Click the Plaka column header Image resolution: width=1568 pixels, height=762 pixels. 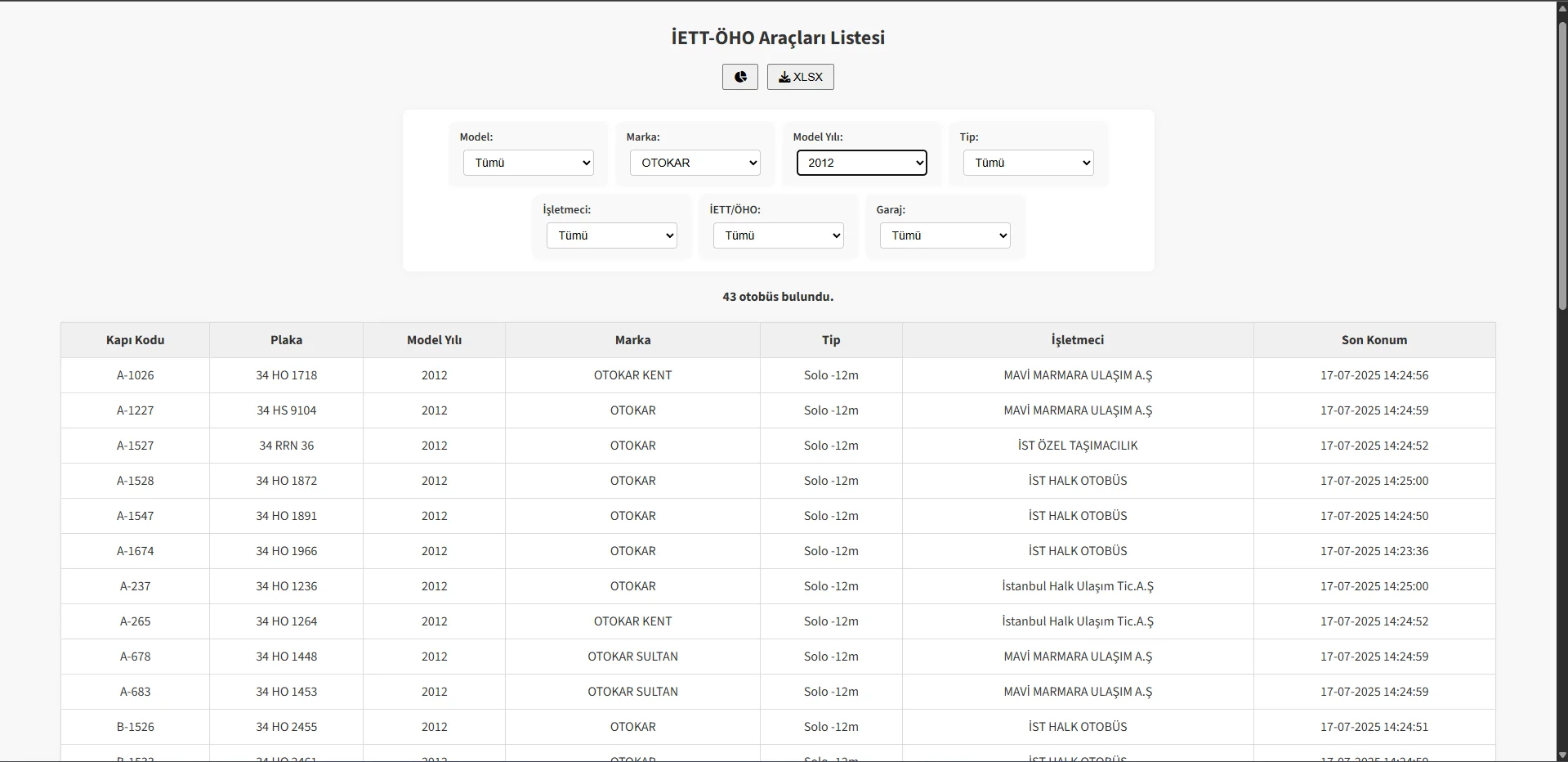(286, 340)
